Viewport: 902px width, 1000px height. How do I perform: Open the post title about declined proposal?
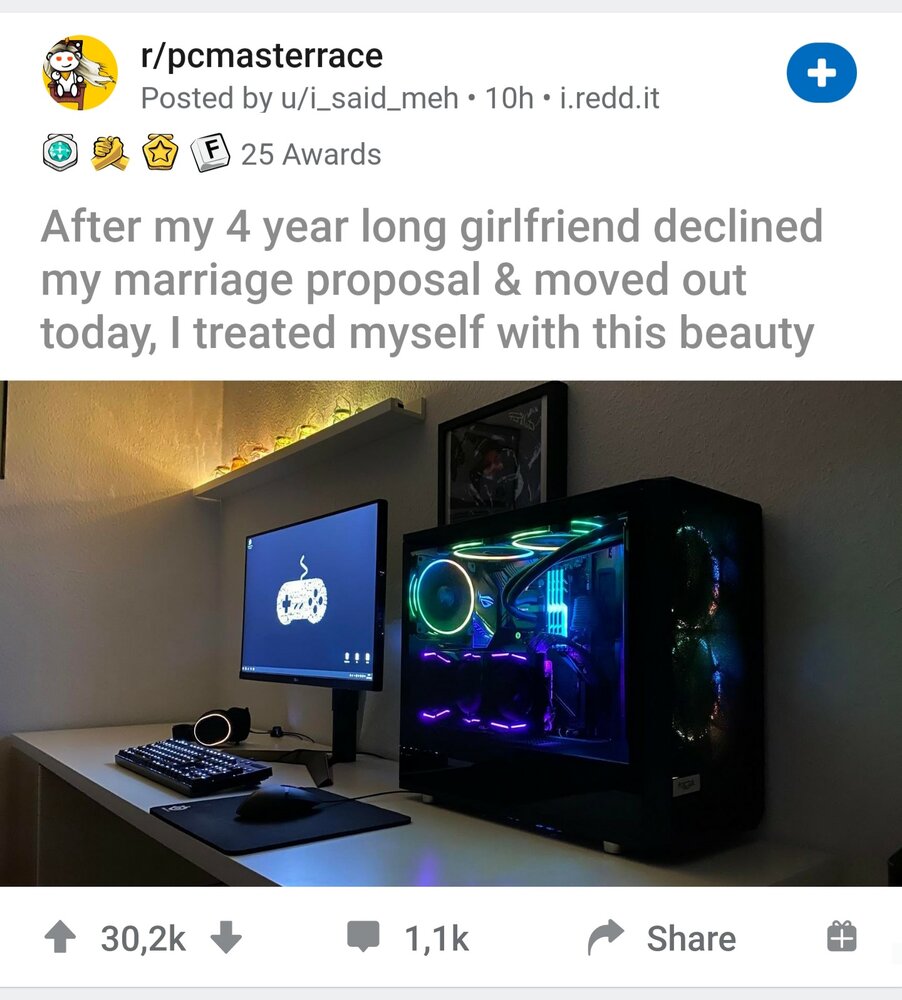tap(431, 279)
